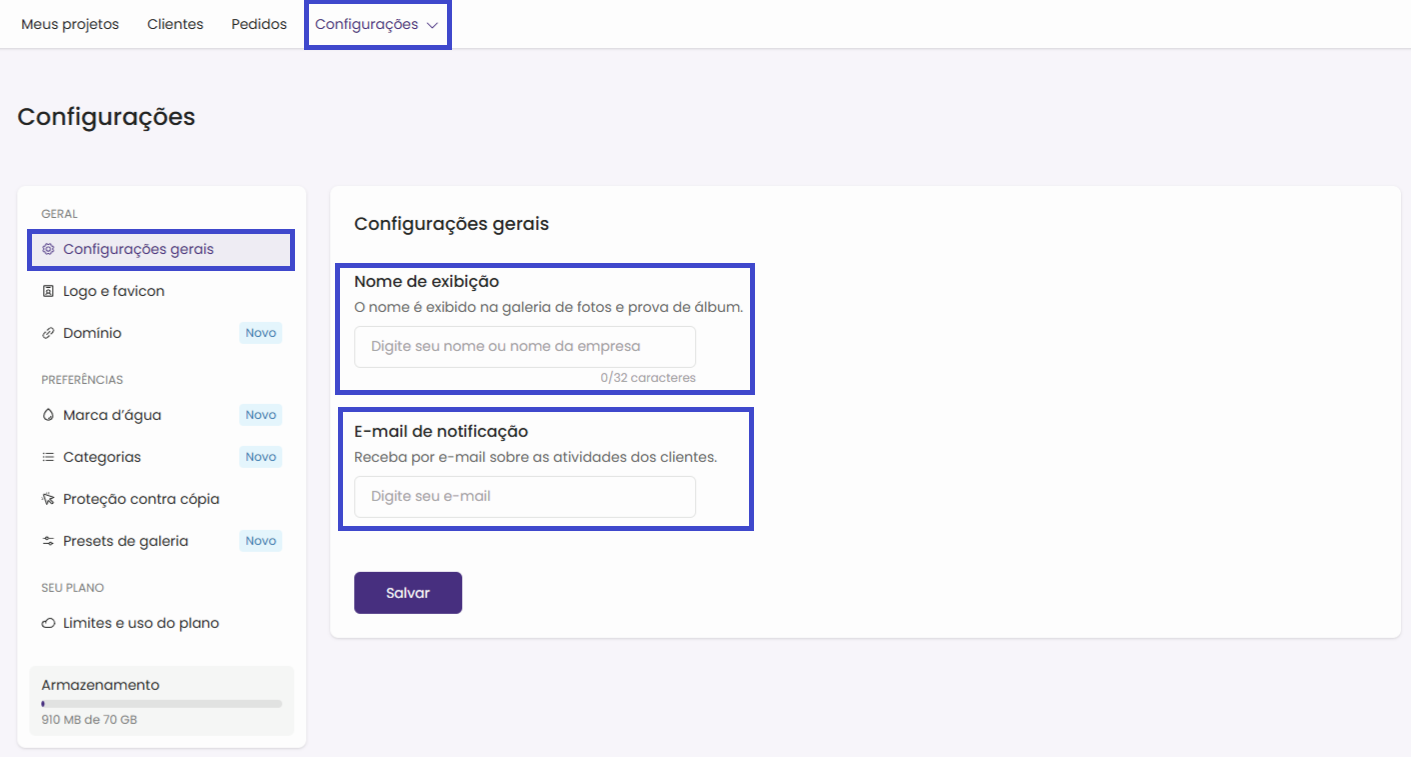Click the Nome de exibição input field
Screen dimensions: 1411x757
[525, 346]
